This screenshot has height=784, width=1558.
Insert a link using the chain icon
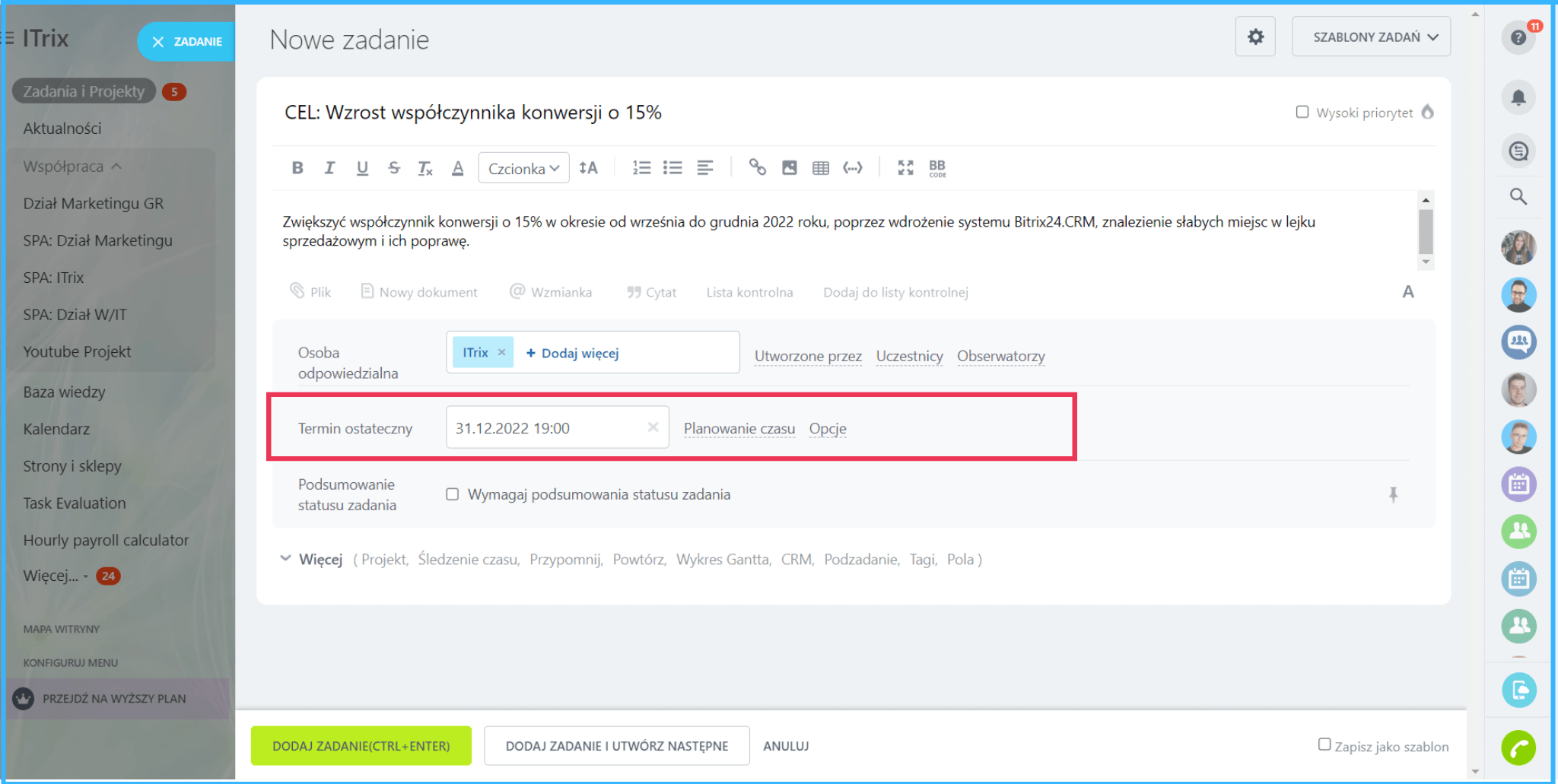(x=757, y=167)
